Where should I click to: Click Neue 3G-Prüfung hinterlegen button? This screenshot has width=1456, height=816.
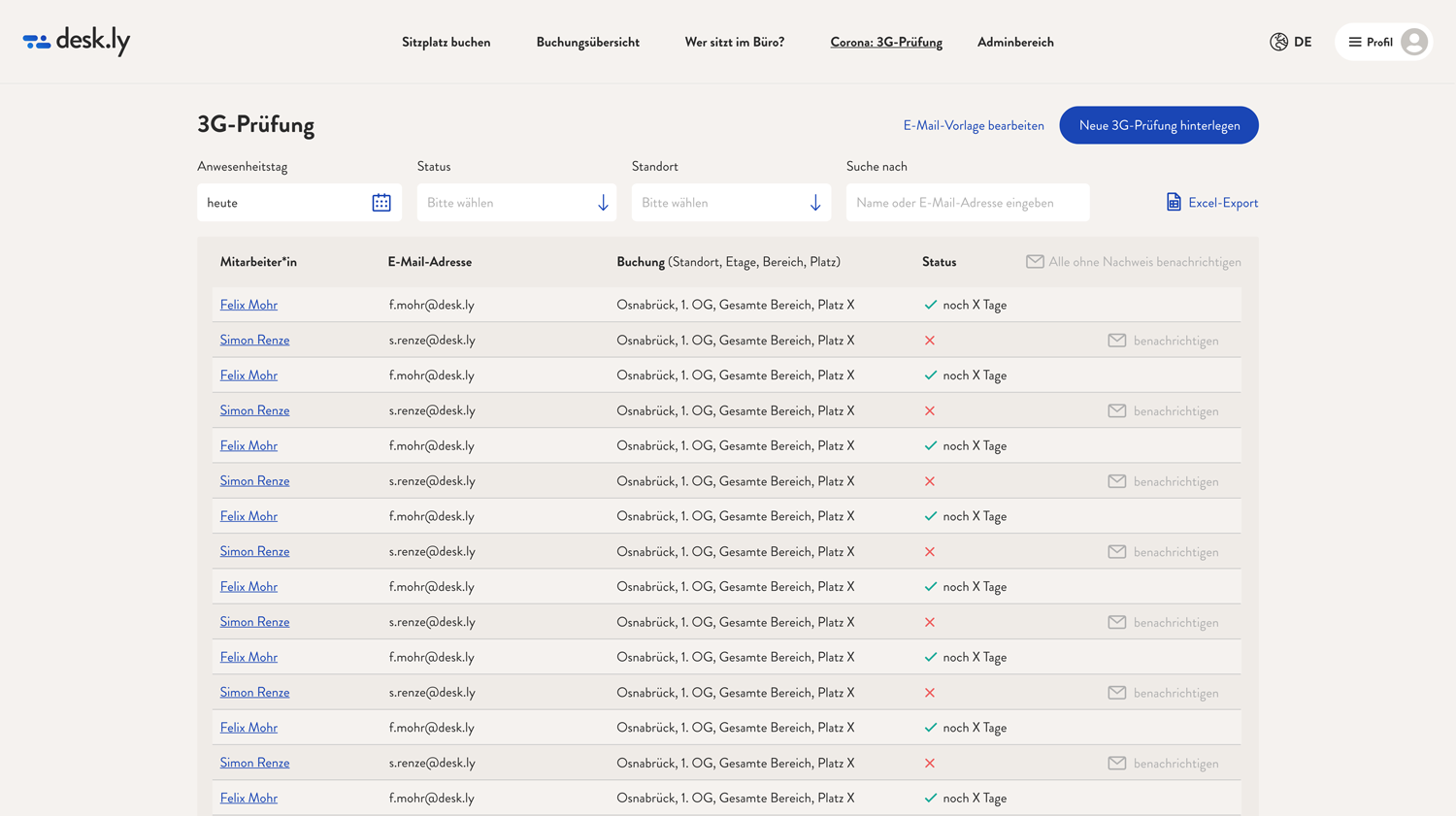(x=1159, y=125)
